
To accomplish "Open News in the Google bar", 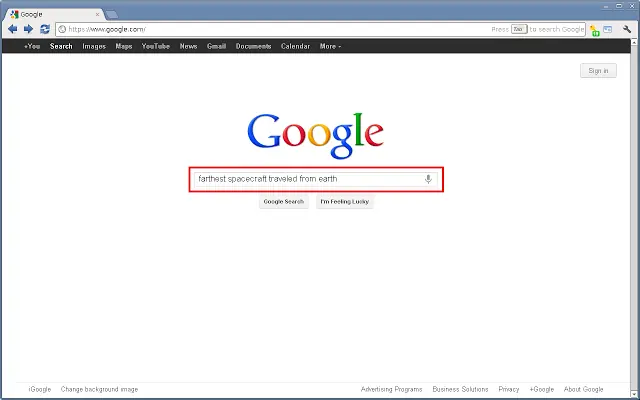I will coord(189,46).
